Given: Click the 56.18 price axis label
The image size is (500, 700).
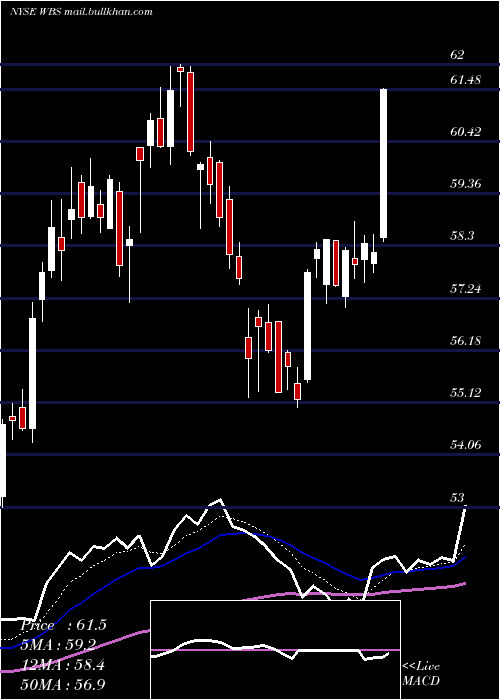Looking at the screenshot, I should [x=466, y=341].
